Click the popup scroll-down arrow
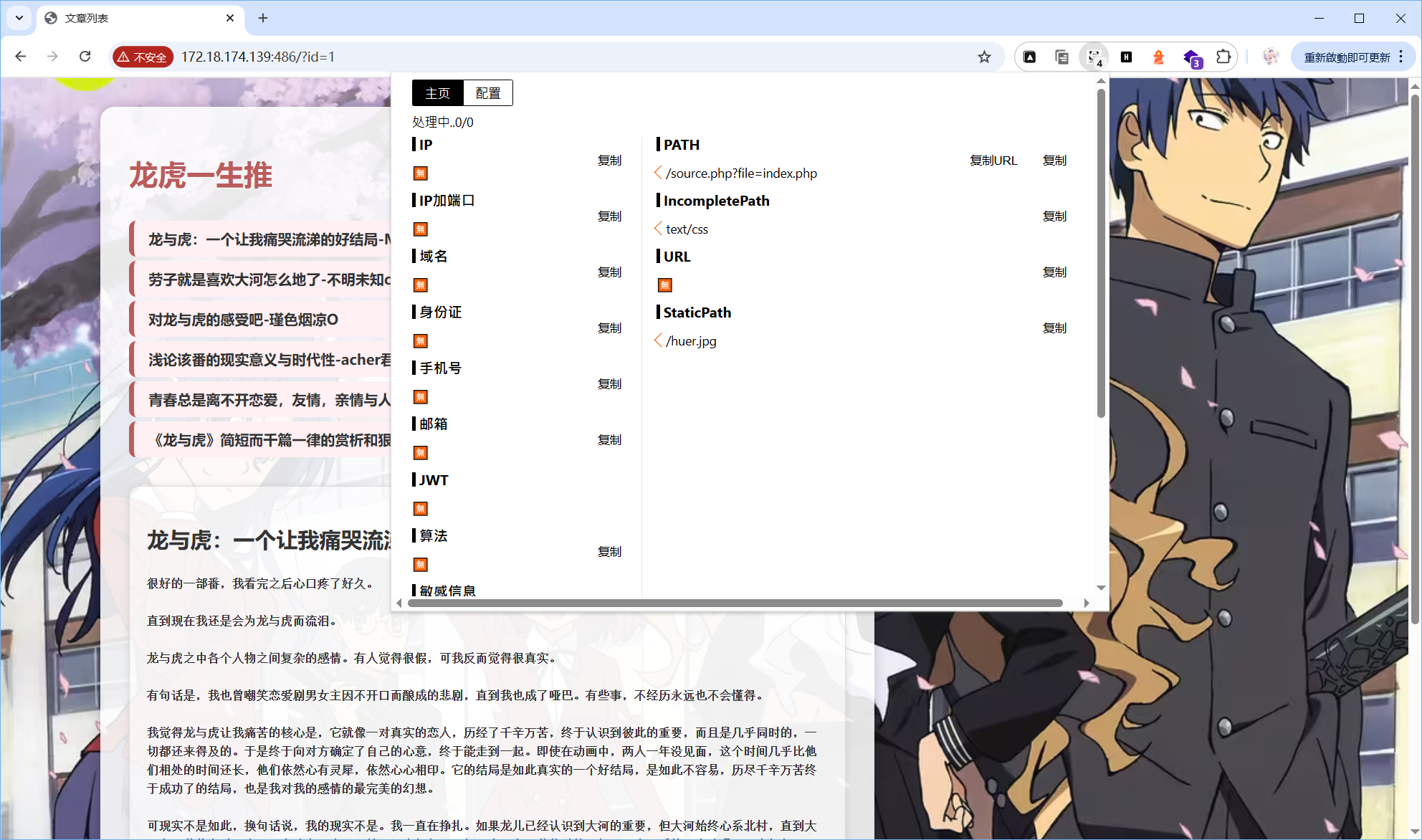The image size is (1422, 840). pos(1101,588)
